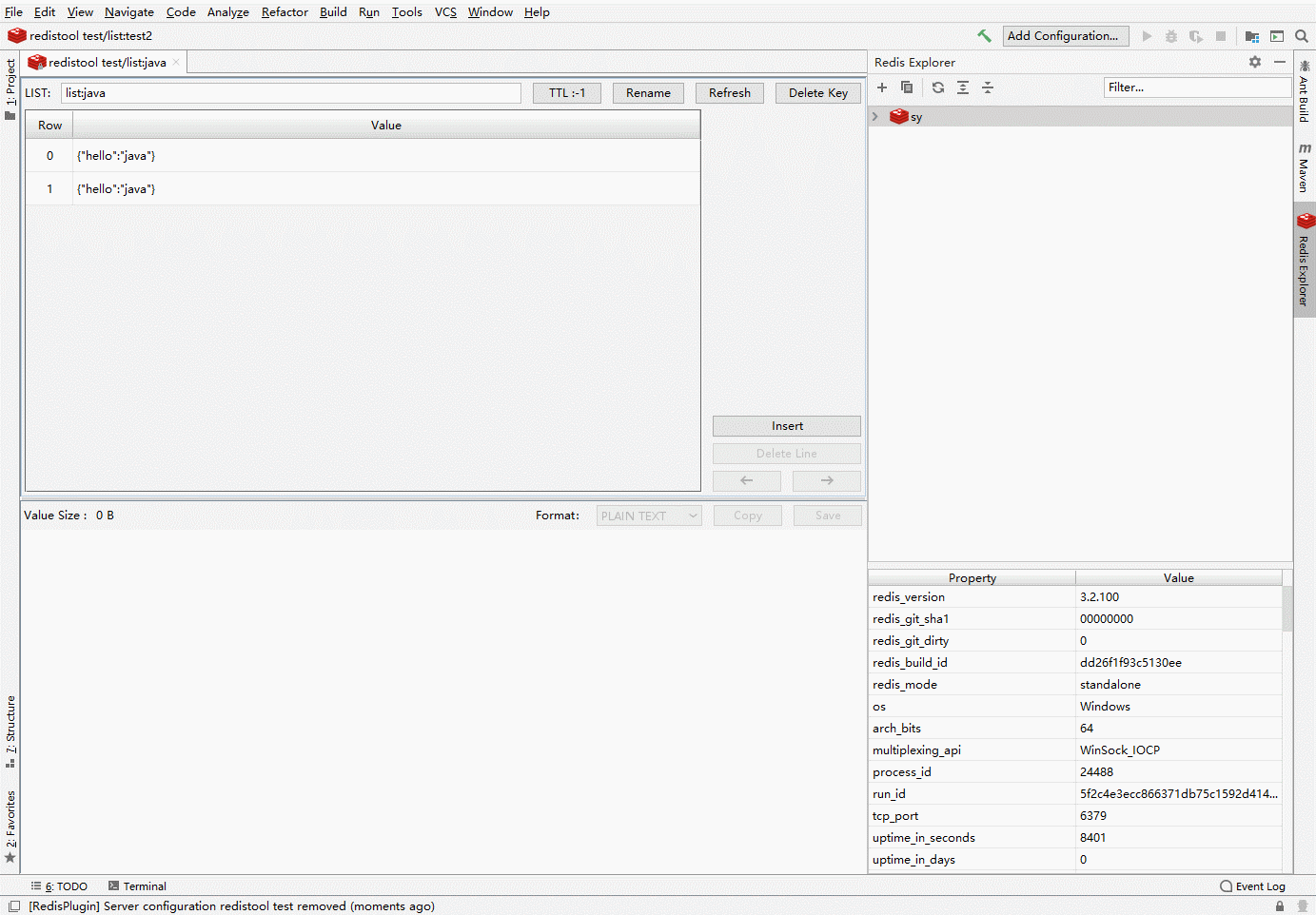Click the Delete Key button
Image resolution: width=1316 pixels, height=915 pixels.
tap(818, 93)
